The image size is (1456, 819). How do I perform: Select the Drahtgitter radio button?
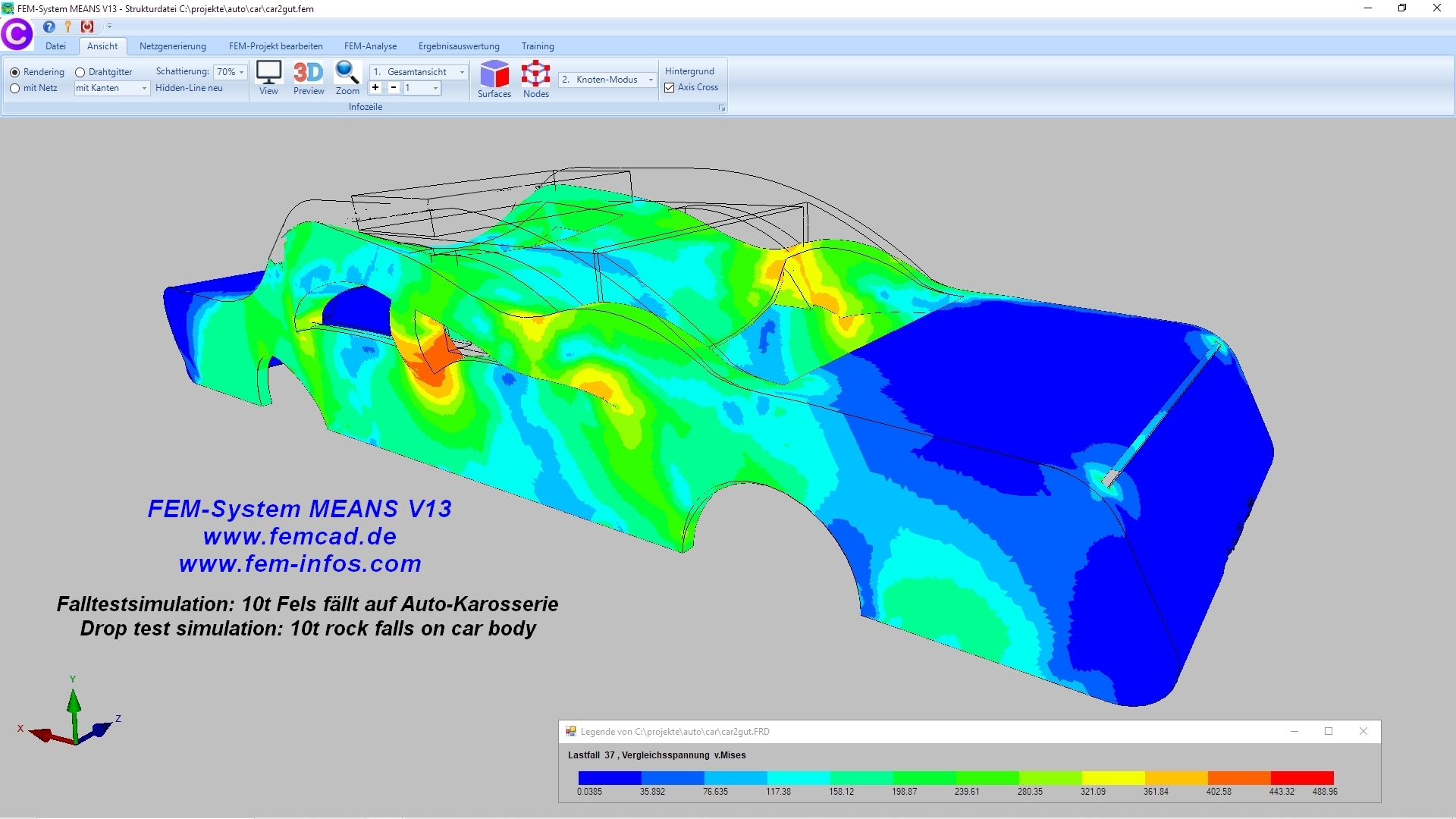(x=80, y=73)
